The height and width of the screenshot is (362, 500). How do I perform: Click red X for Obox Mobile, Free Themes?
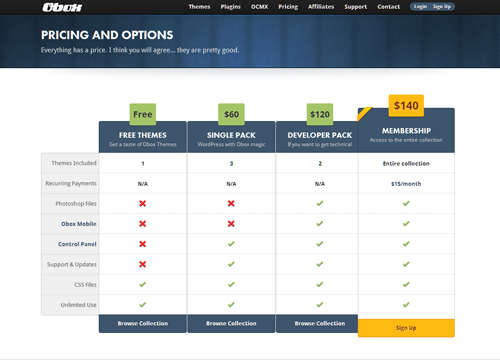[x=143, y=224]
